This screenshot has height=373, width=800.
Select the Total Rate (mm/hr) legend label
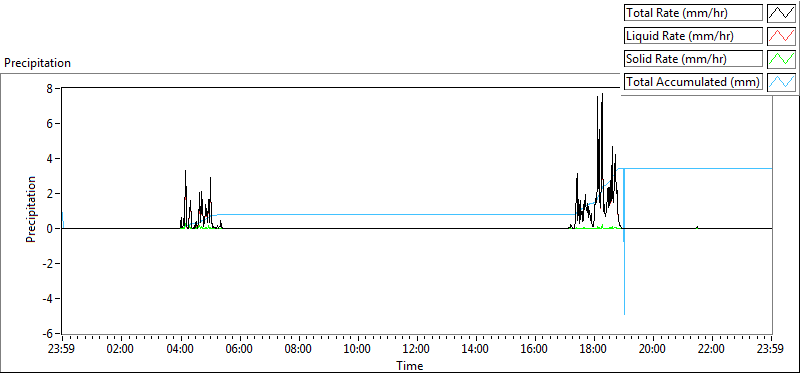tap(694, 13)
